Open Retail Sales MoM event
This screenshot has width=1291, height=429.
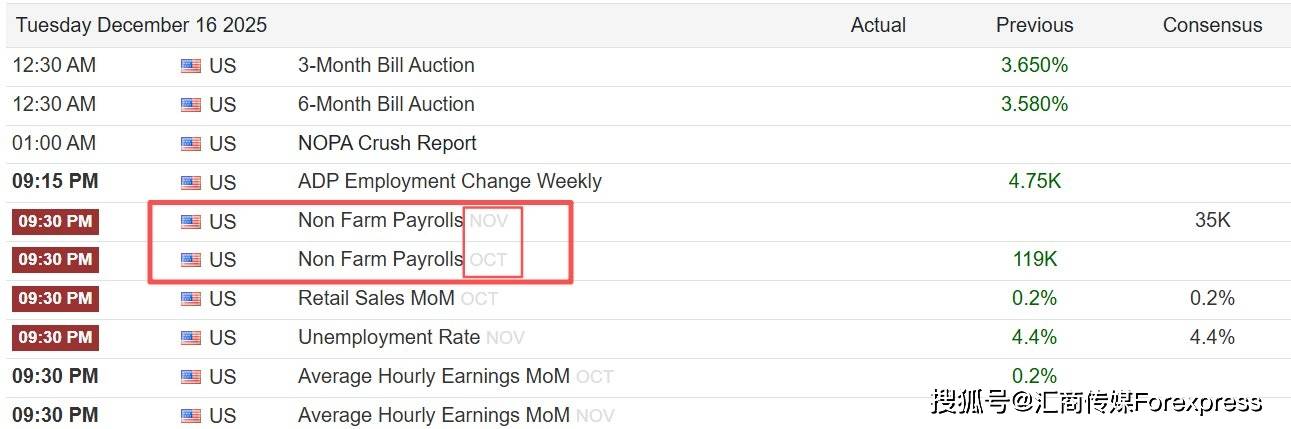pyautogui.click(x=376, y=298)
